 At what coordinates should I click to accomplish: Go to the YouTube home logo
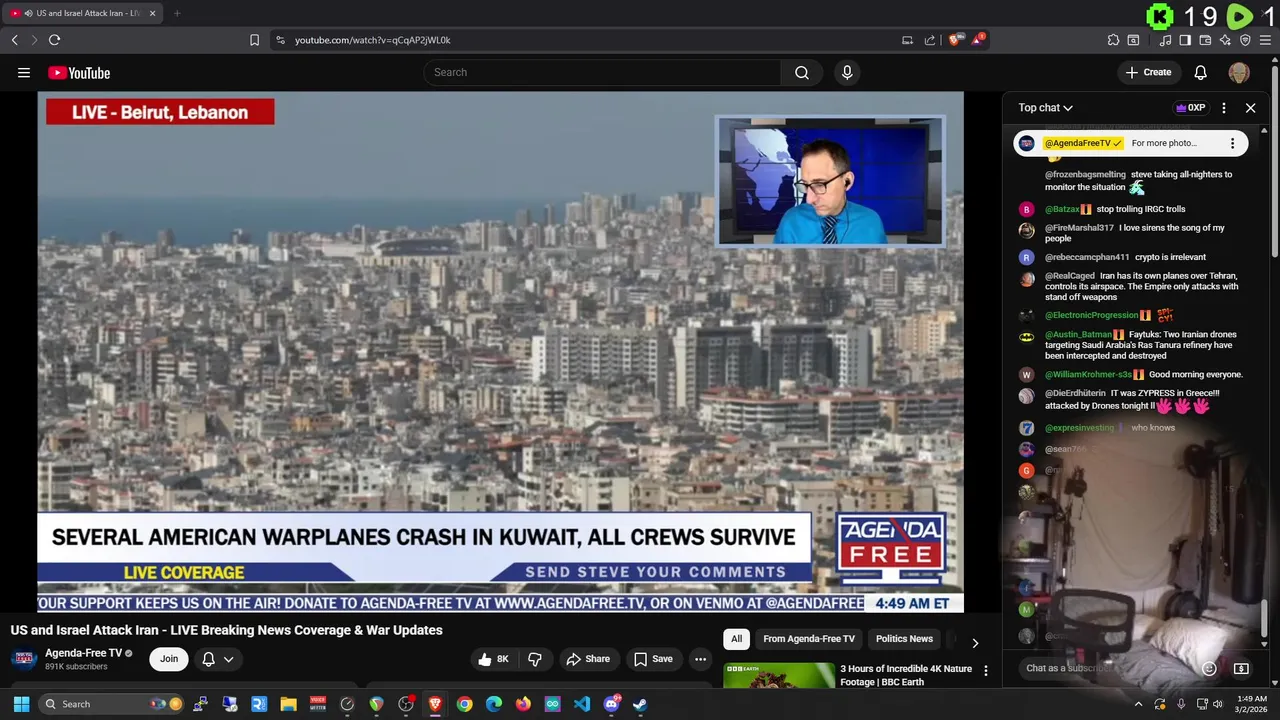pyautogui.click(x=79, y=73)
